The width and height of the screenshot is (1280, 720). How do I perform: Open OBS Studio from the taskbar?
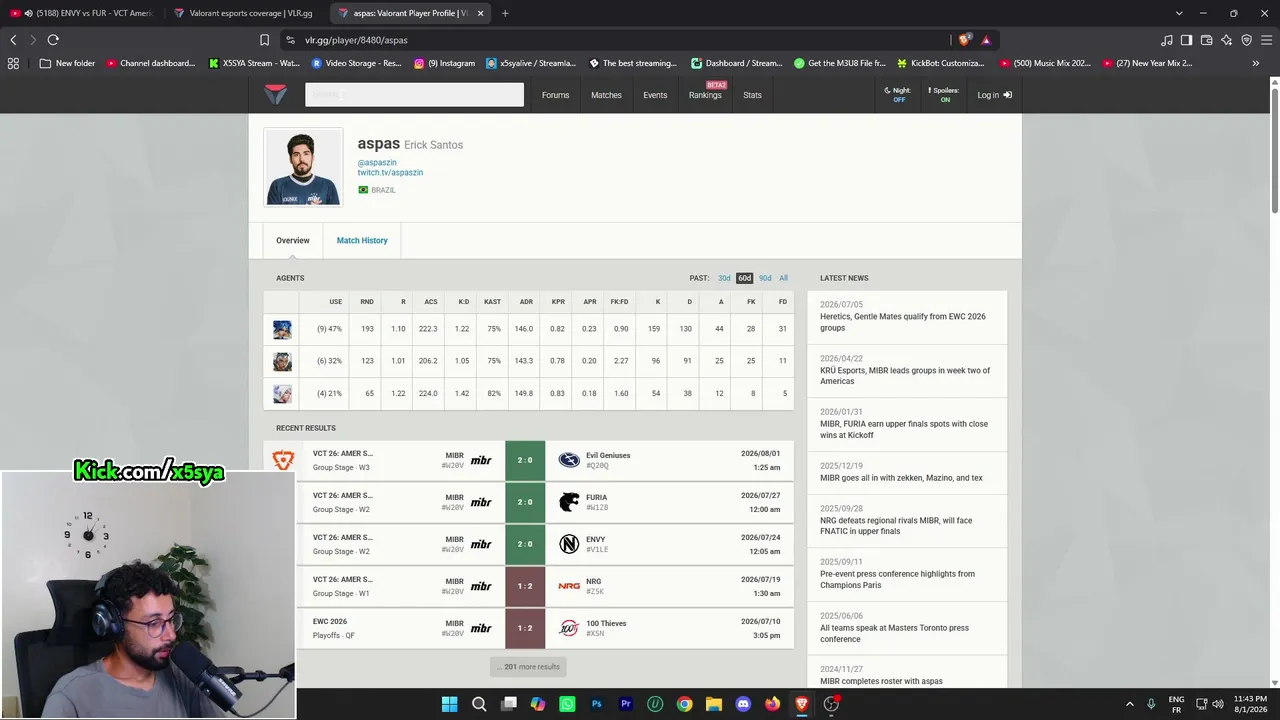point(831,704)
